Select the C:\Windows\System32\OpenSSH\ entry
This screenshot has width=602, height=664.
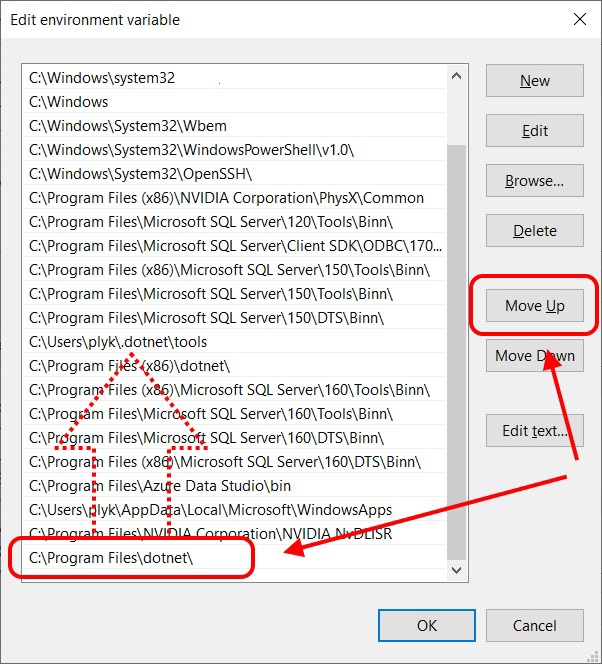(x=235, y=174)
